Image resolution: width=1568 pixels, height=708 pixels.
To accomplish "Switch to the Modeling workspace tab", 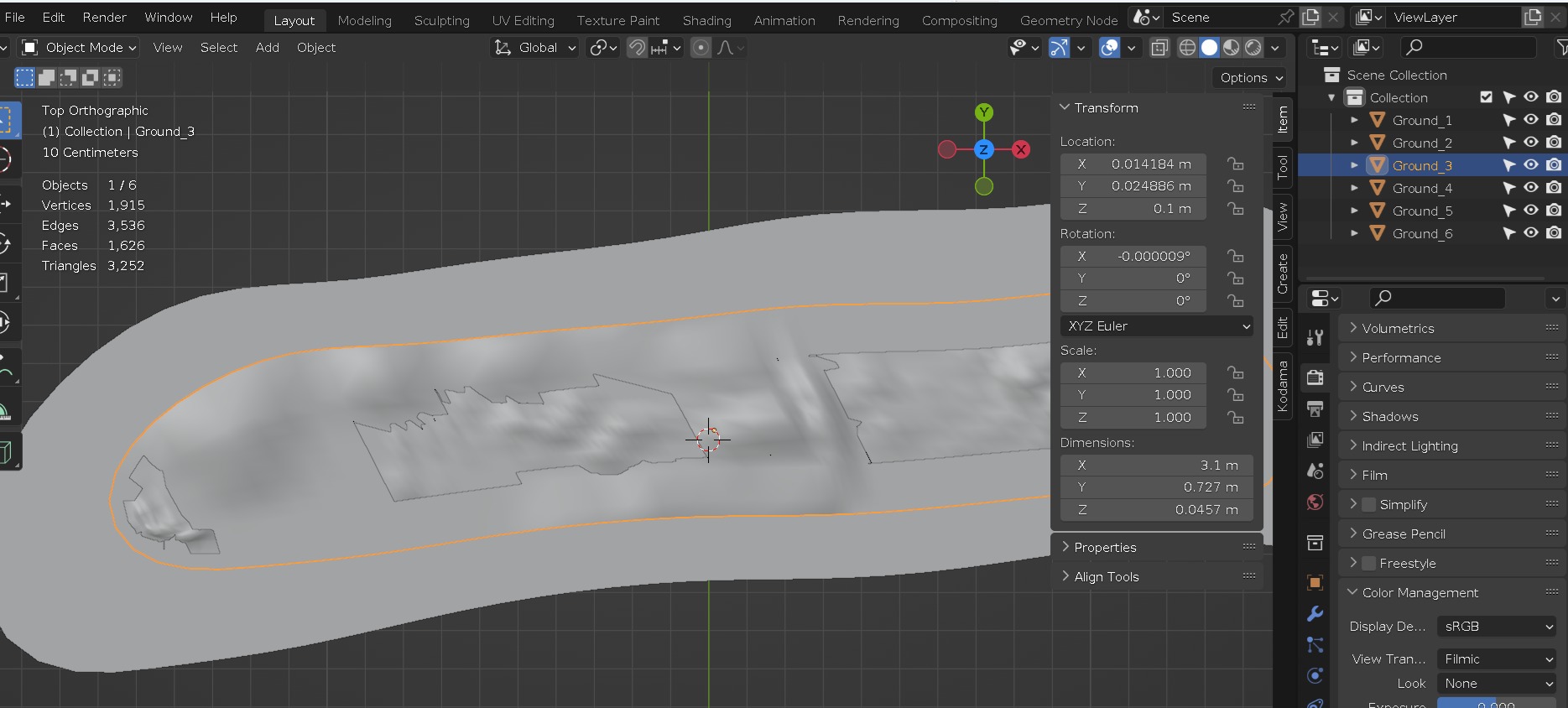I will tap(364, 20).
